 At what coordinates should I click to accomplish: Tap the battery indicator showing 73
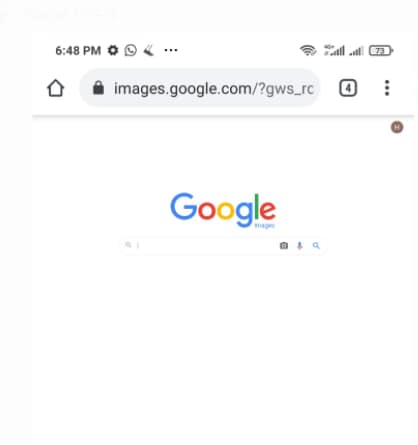(381, 51)
